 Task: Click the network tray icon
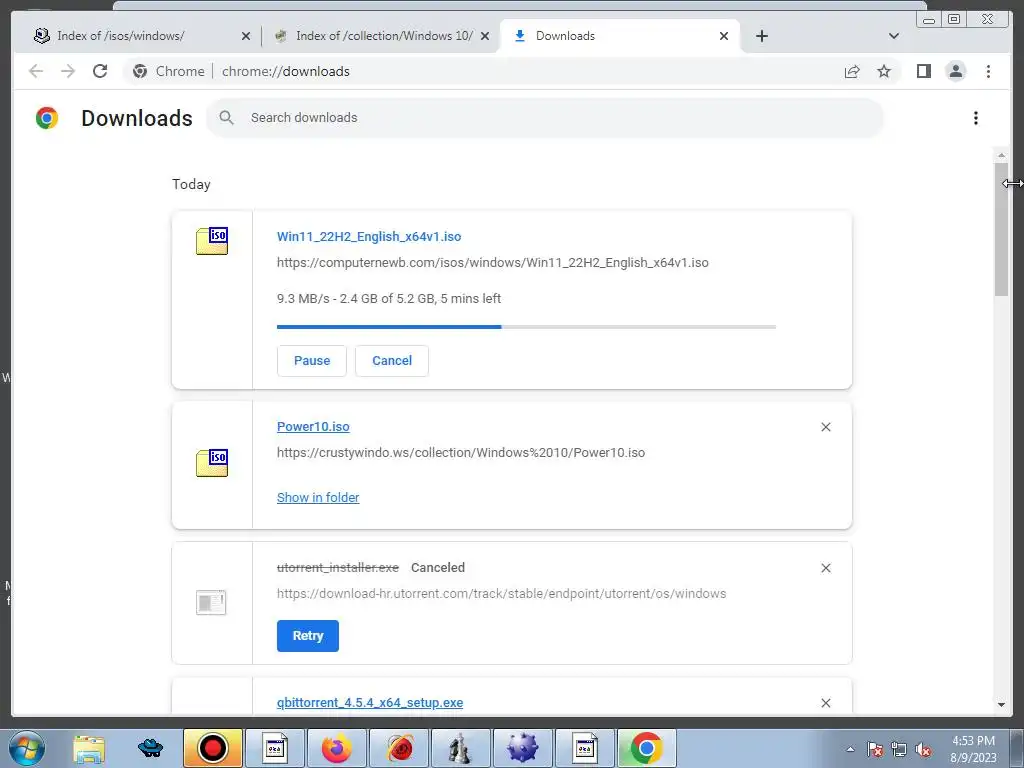click(x=899, y=749)
